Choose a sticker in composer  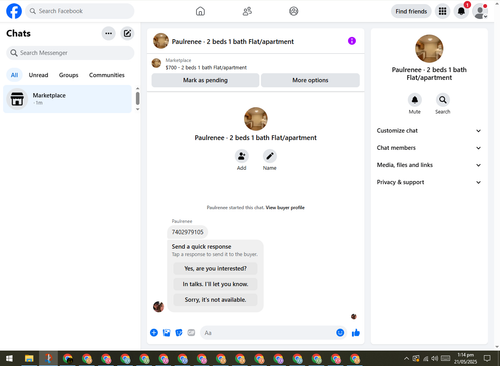pyautogui.click(x=179, y=333)
